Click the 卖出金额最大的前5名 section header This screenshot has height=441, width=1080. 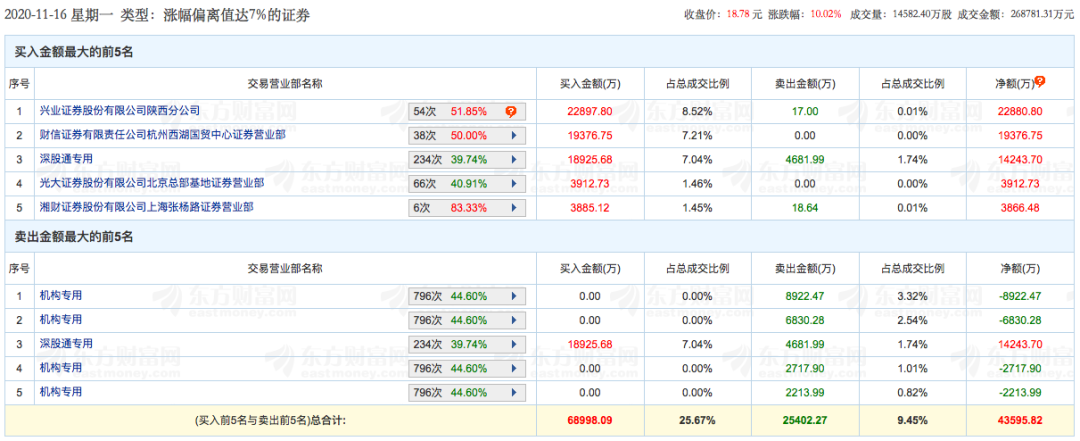75,237
